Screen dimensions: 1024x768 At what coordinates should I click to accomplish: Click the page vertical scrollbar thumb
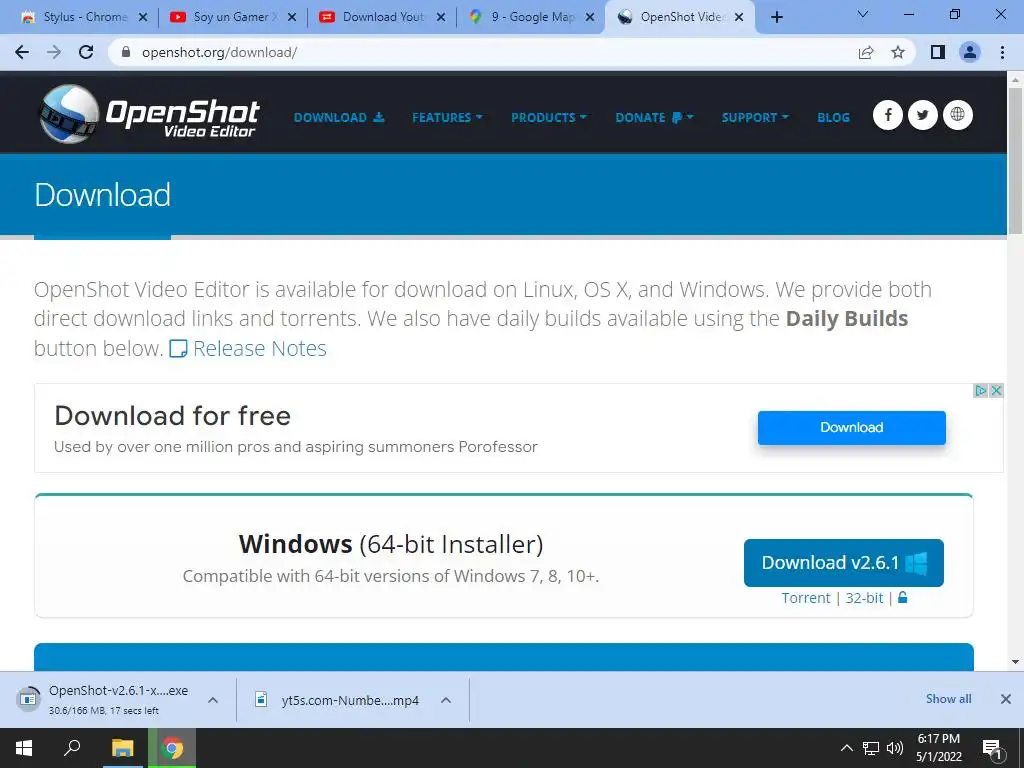(x=1015, y=161)
